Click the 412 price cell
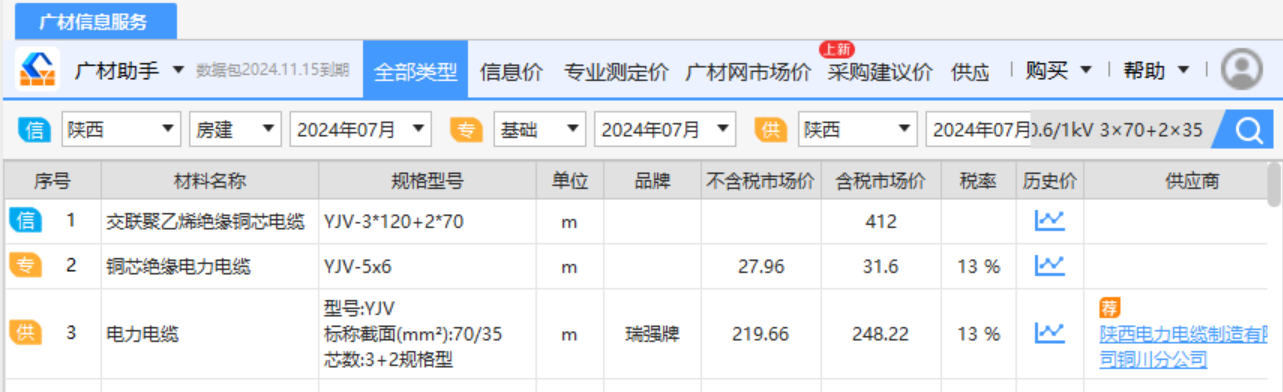The height and width of the screenshot is (392, 1283). click(x=881, y=221)
